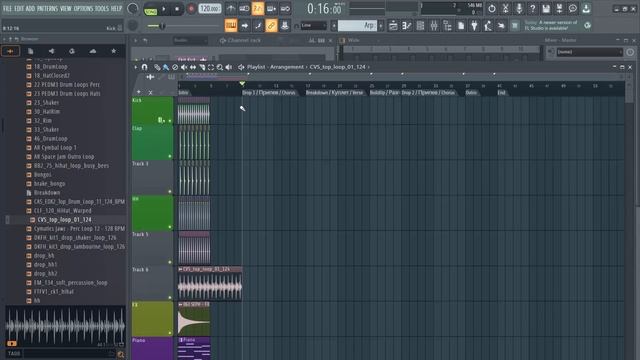Click the save project floppy icon

pyautogui.click(x=546, y=9)
